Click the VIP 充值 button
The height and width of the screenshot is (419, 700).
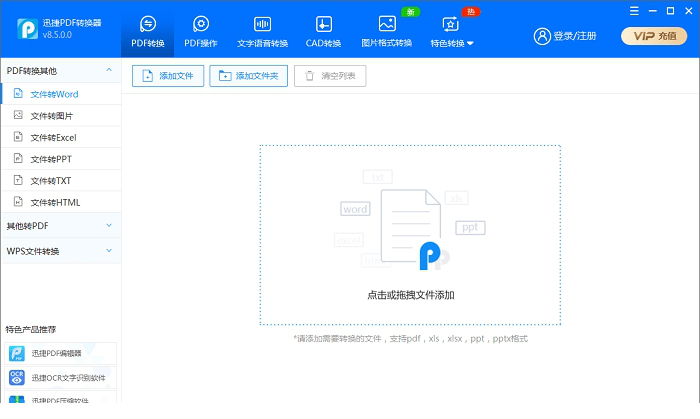[x=654, y=36]
